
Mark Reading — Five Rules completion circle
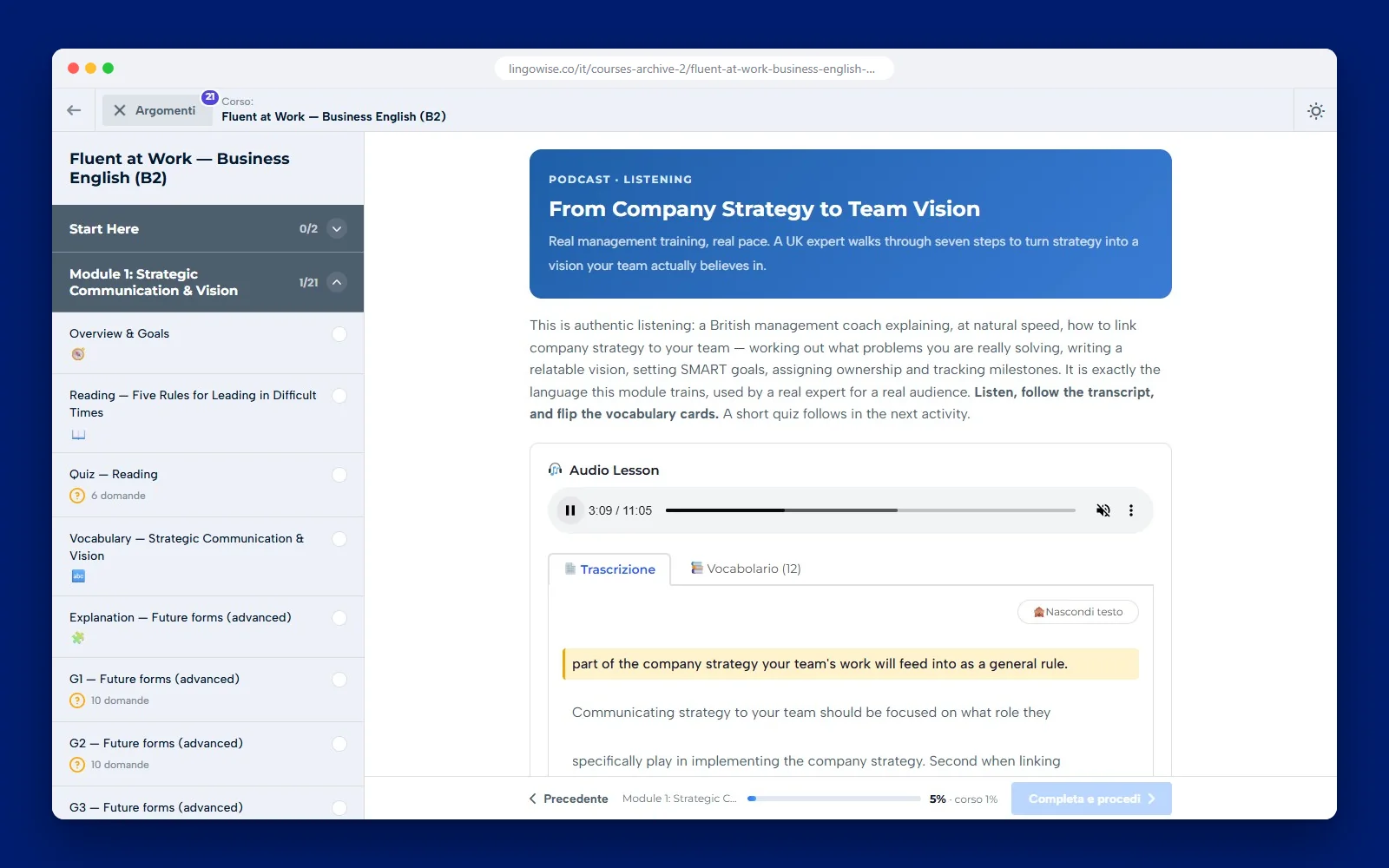(339, 396)
